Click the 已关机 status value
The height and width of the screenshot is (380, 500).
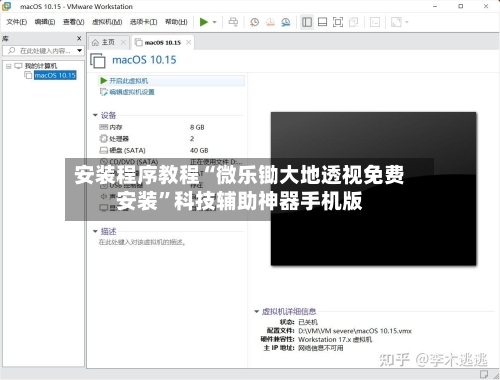[x=308, y=322]
